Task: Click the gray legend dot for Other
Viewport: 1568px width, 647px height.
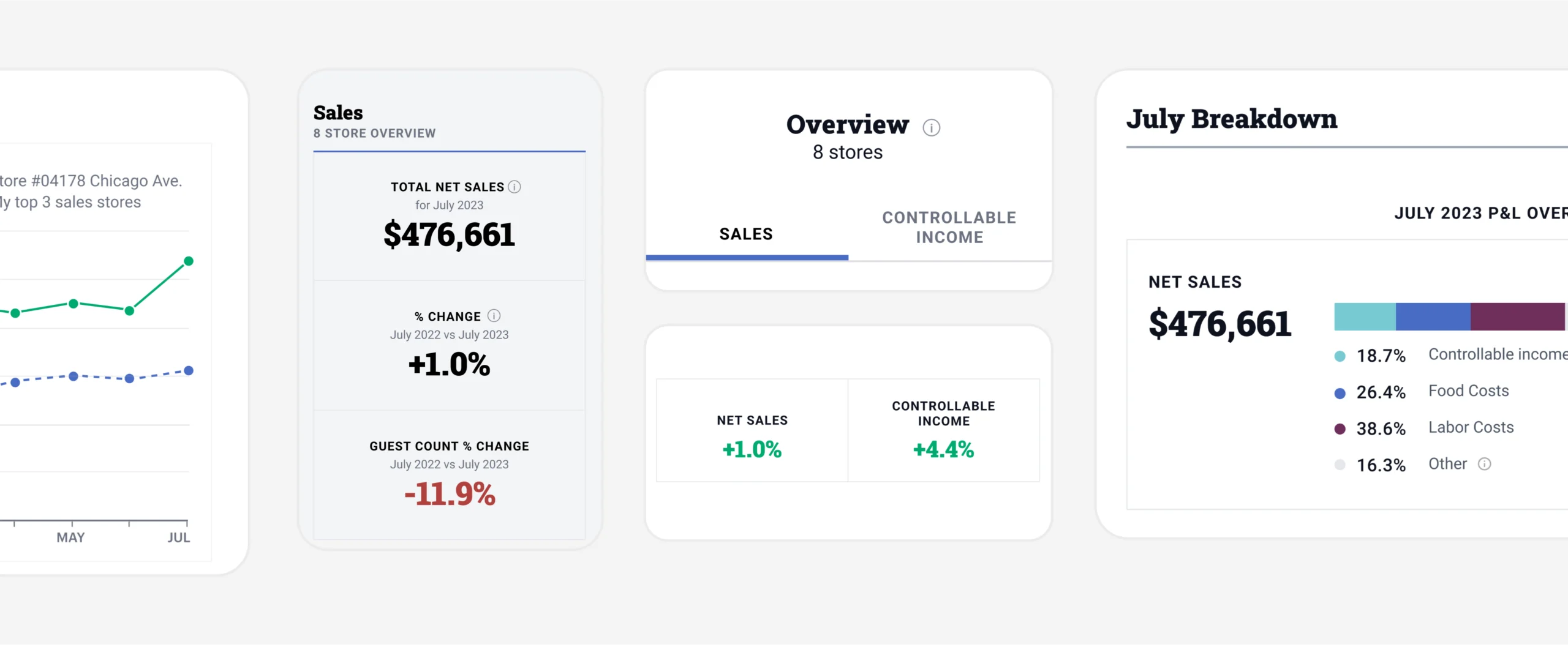Action: click(x=1340, y=465)
